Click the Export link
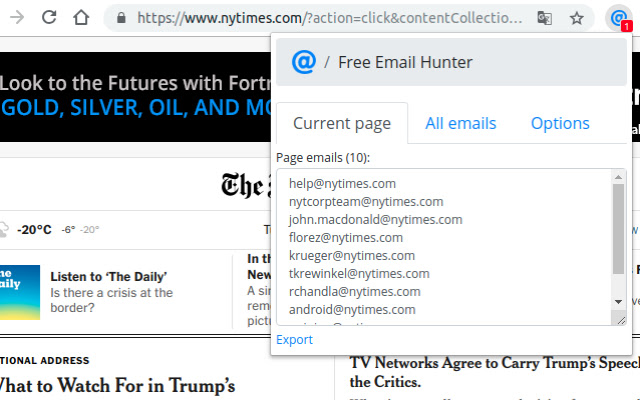The image size is (640, 400). 294,340
